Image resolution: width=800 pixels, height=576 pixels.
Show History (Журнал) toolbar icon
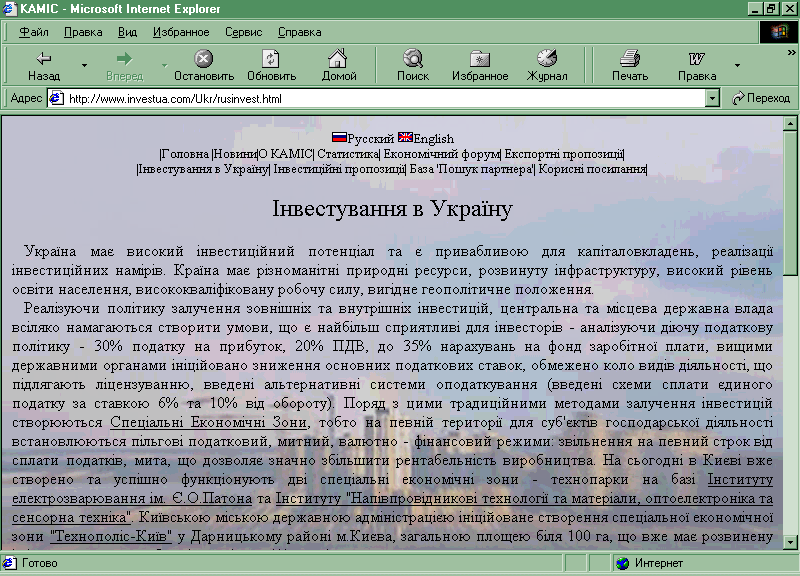click(547, 59)
